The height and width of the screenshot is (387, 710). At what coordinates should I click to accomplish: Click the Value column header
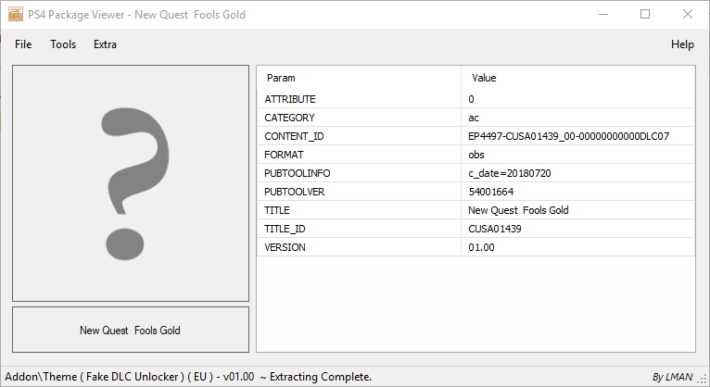click(x=578, y=78)
